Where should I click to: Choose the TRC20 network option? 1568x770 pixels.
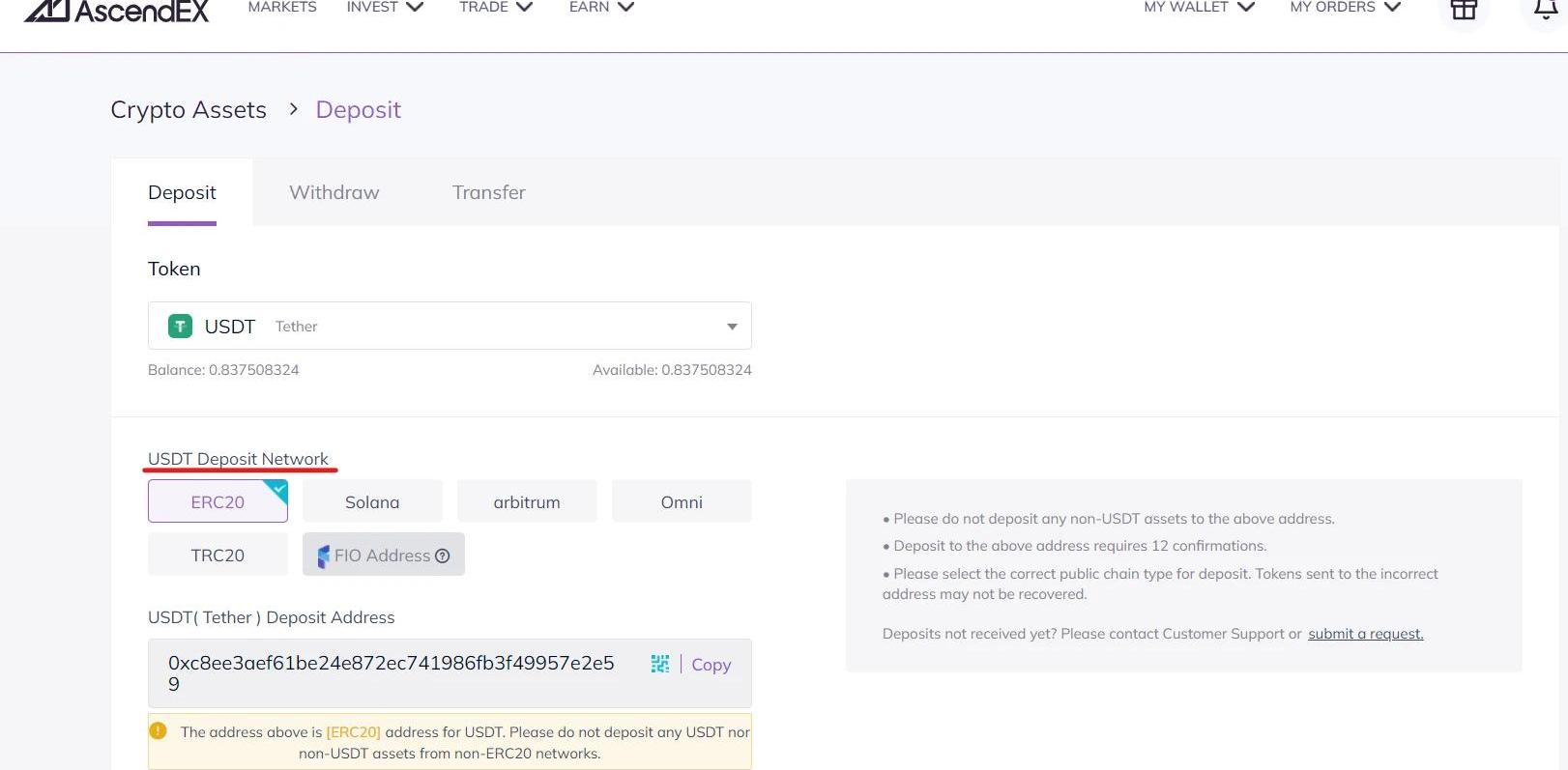[218, 556]
